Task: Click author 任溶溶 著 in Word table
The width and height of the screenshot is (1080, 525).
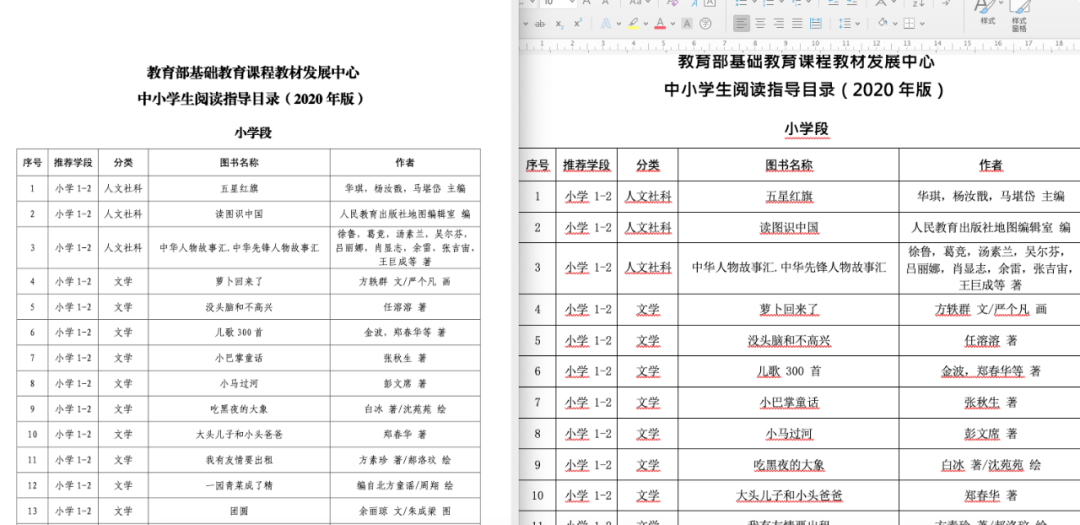Action: [x=990, y=340]
